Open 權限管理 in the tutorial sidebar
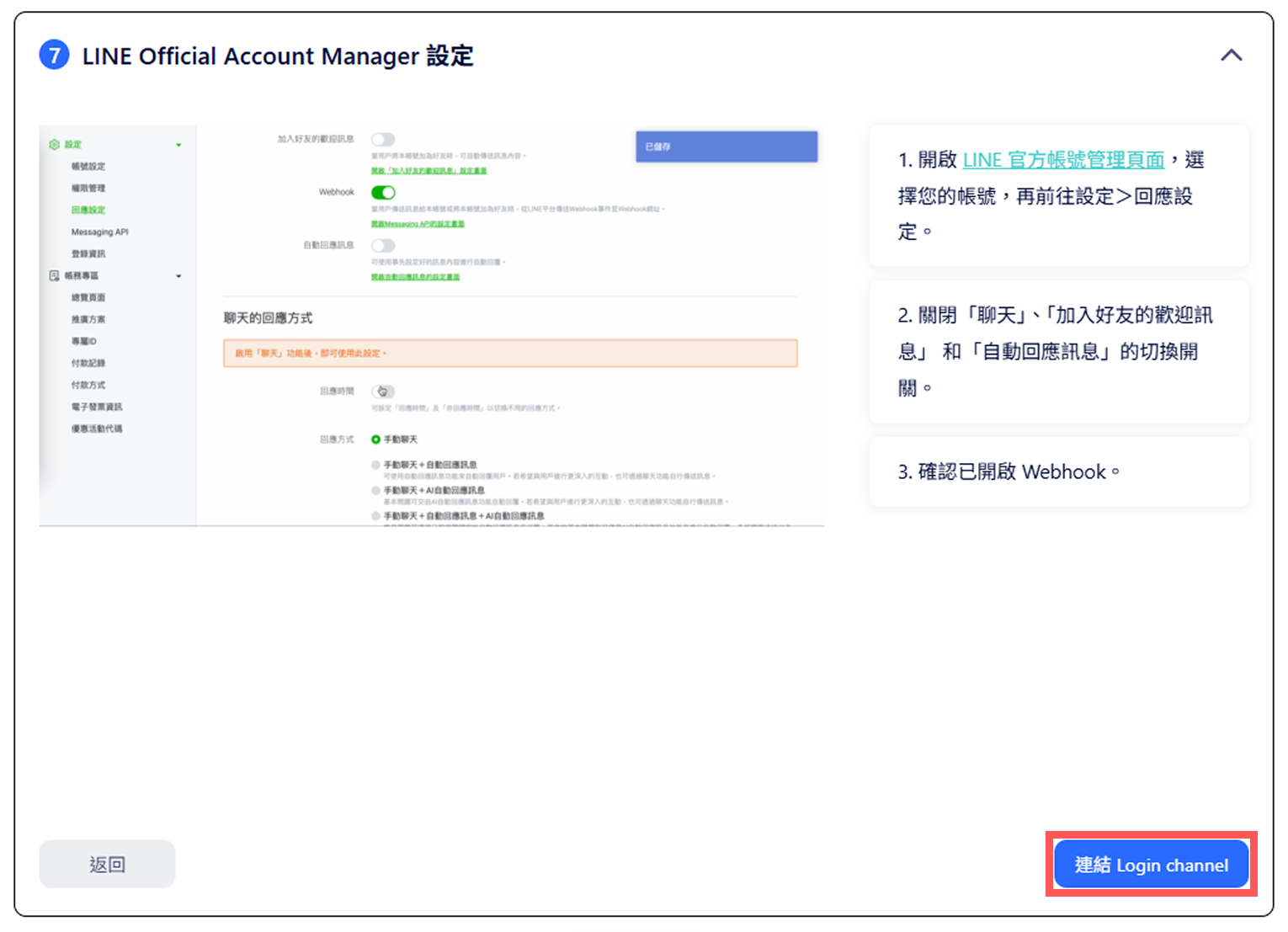Viewport: 1288px width, 932px height. [x=88, y=188]
